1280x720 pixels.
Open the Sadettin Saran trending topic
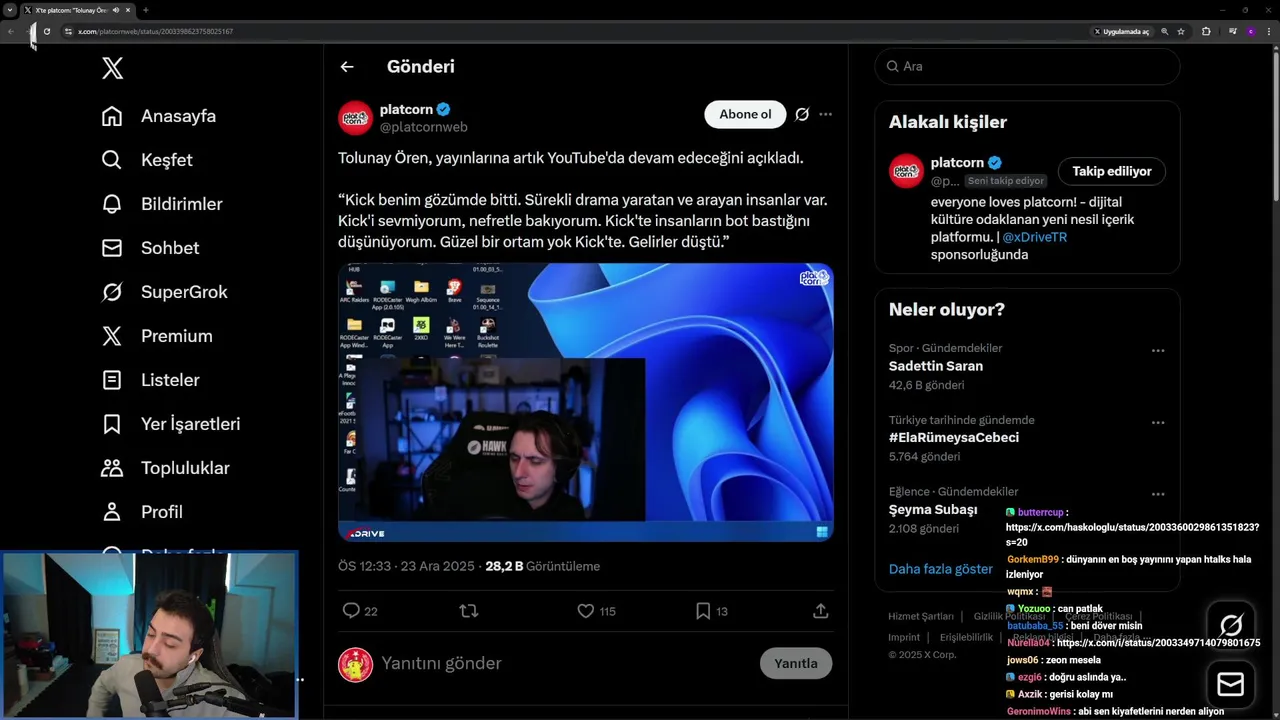pos(936,366)
